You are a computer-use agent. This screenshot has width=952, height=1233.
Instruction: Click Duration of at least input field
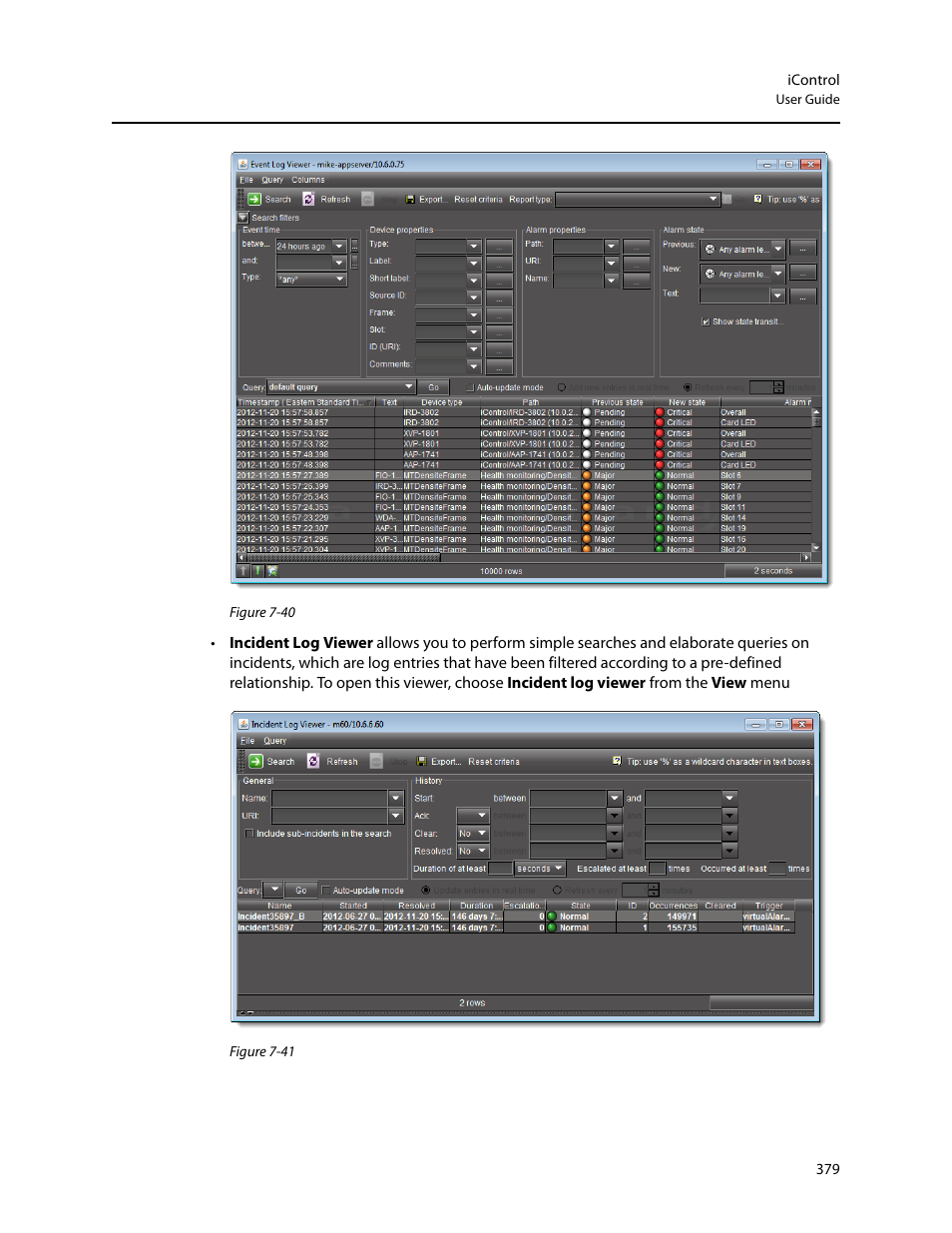[x=500, y=869]
